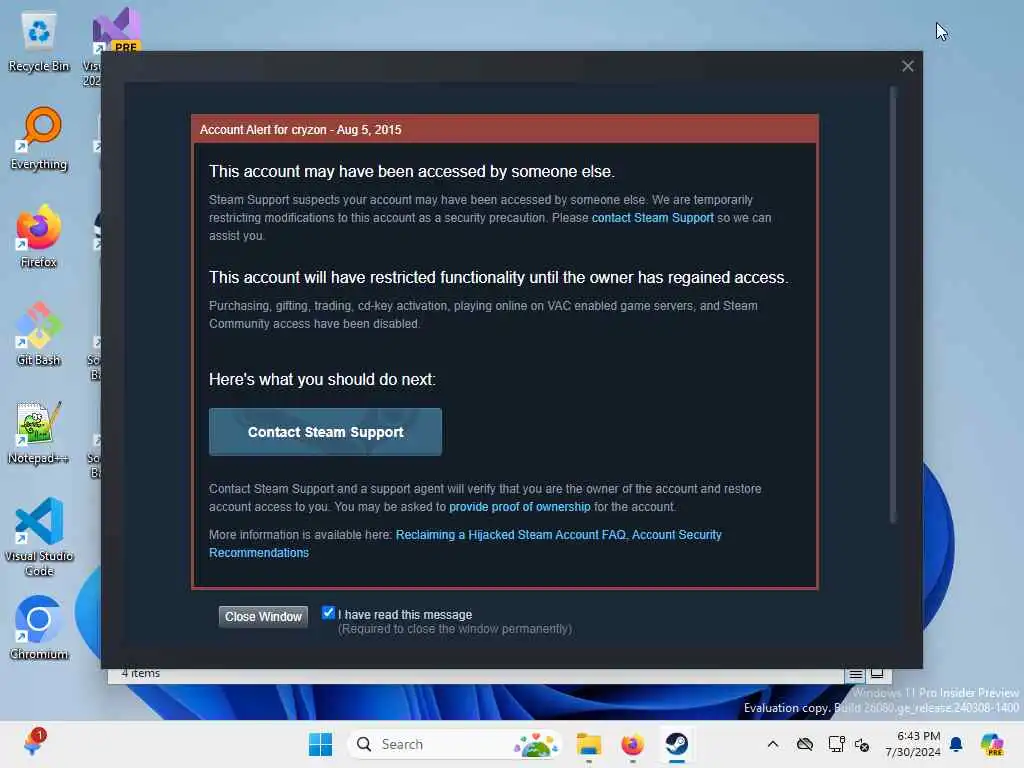The image size is (1024, 768).
Task: Click the Contact Steam Support button
Action: [325, 432]
